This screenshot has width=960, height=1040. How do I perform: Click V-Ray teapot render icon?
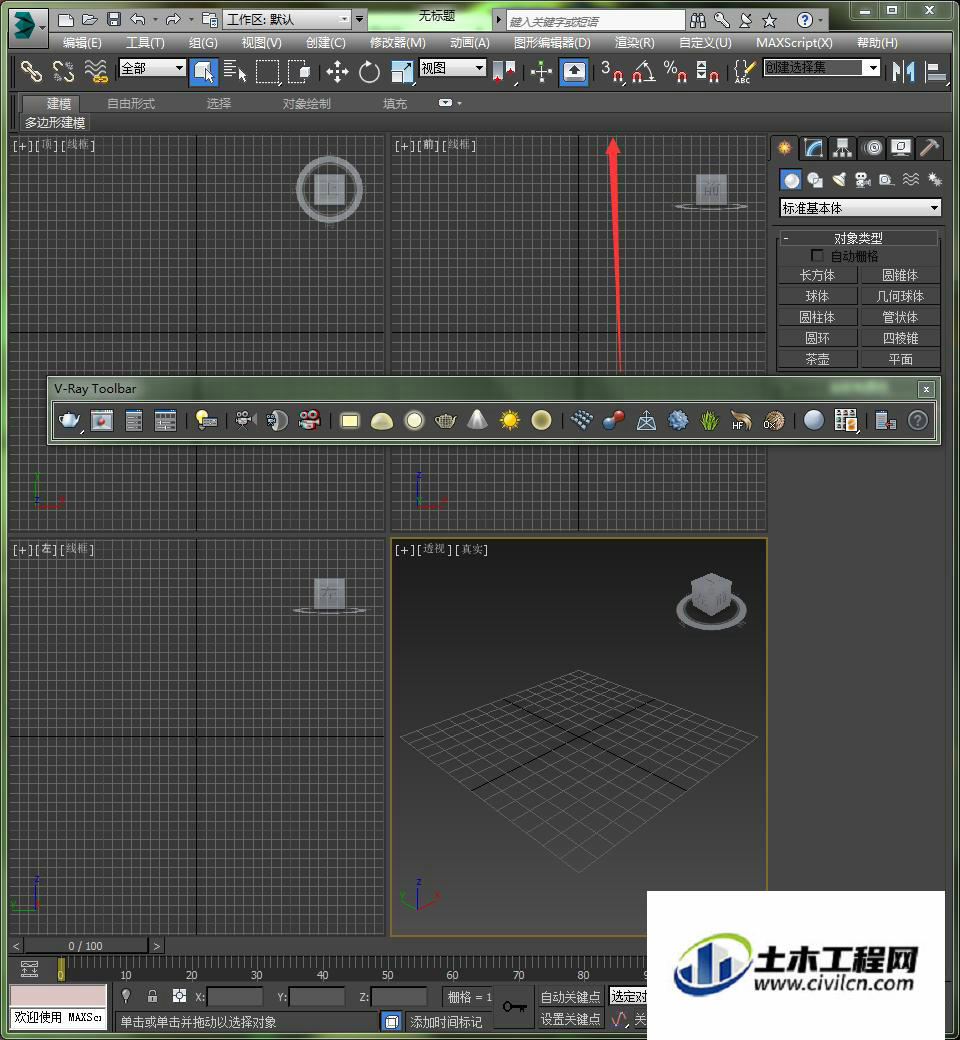(x=70, y=420)
